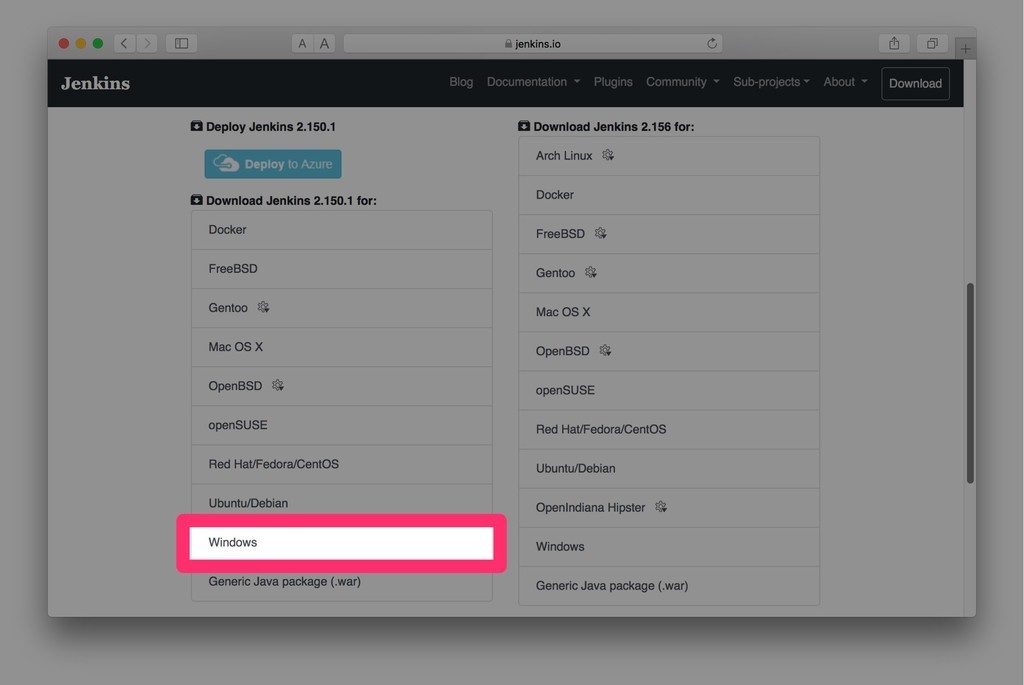1024x685 pixels.
Task: Click the Download button in navbar
Action: pyautogui.click(x=915, y=84)
